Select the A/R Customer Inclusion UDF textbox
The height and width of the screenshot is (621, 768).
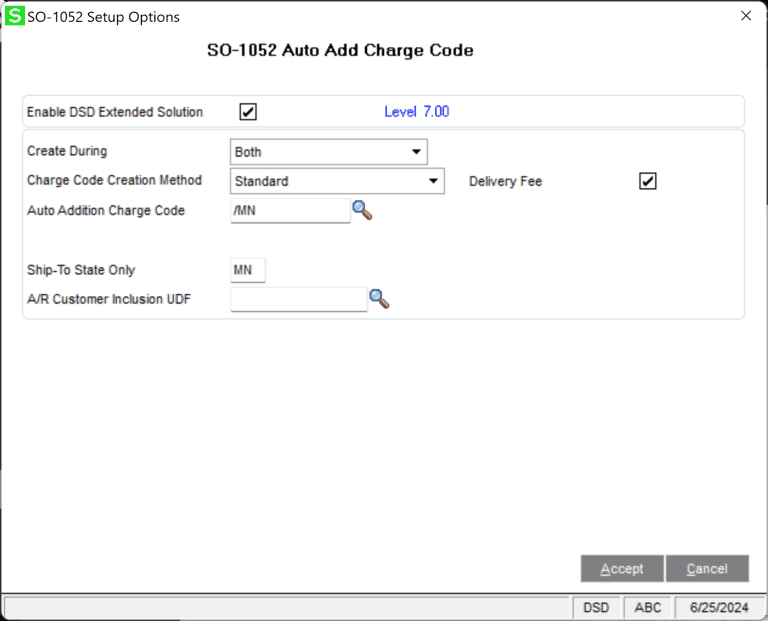(x=298, y=299)
